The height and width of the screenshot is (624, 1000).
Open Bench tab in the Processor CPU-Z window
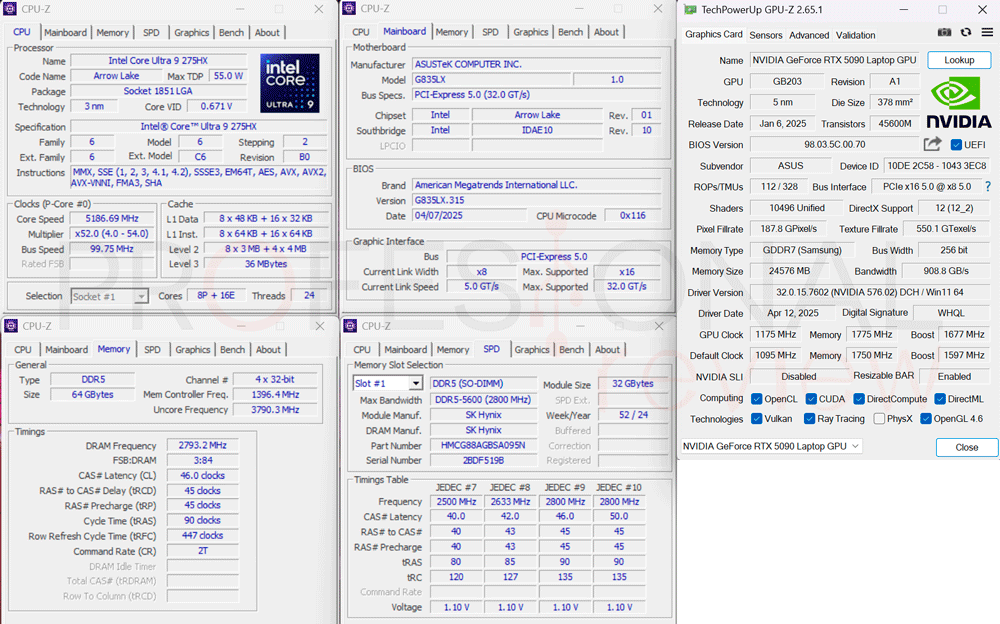point(231,33)
